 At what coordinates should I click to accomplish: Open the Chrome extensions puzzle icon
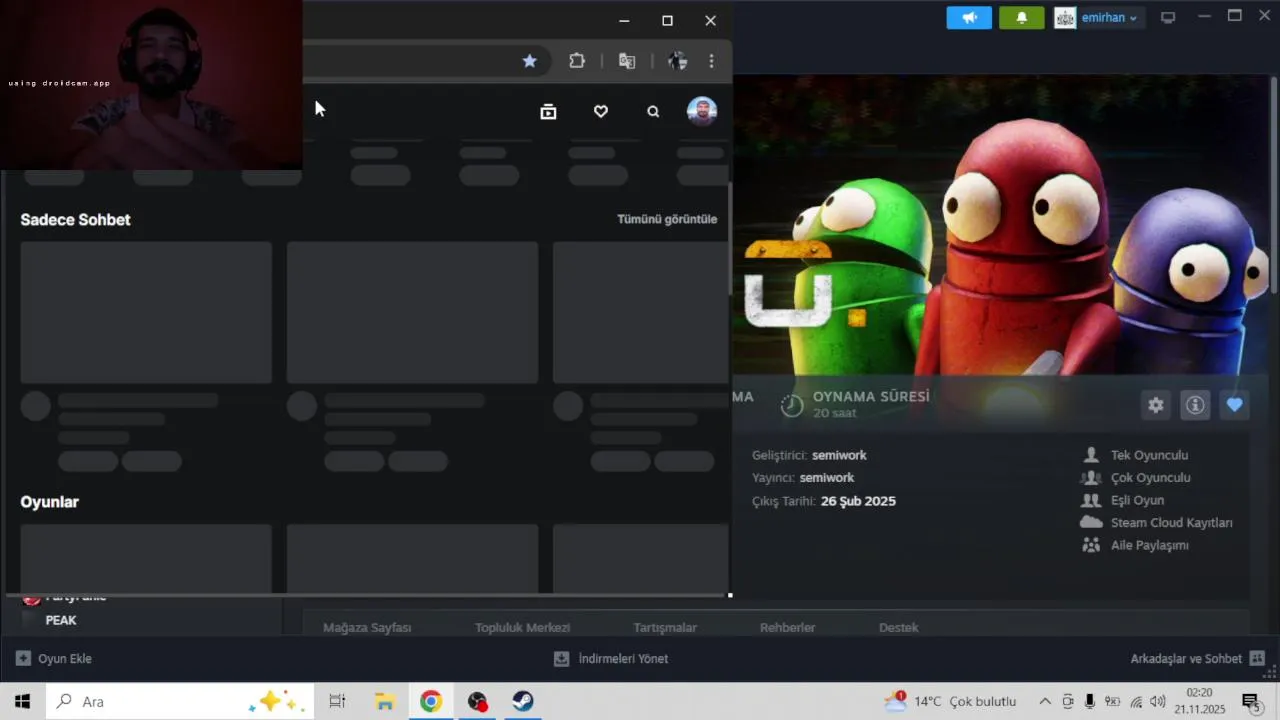tap(577, 61)
